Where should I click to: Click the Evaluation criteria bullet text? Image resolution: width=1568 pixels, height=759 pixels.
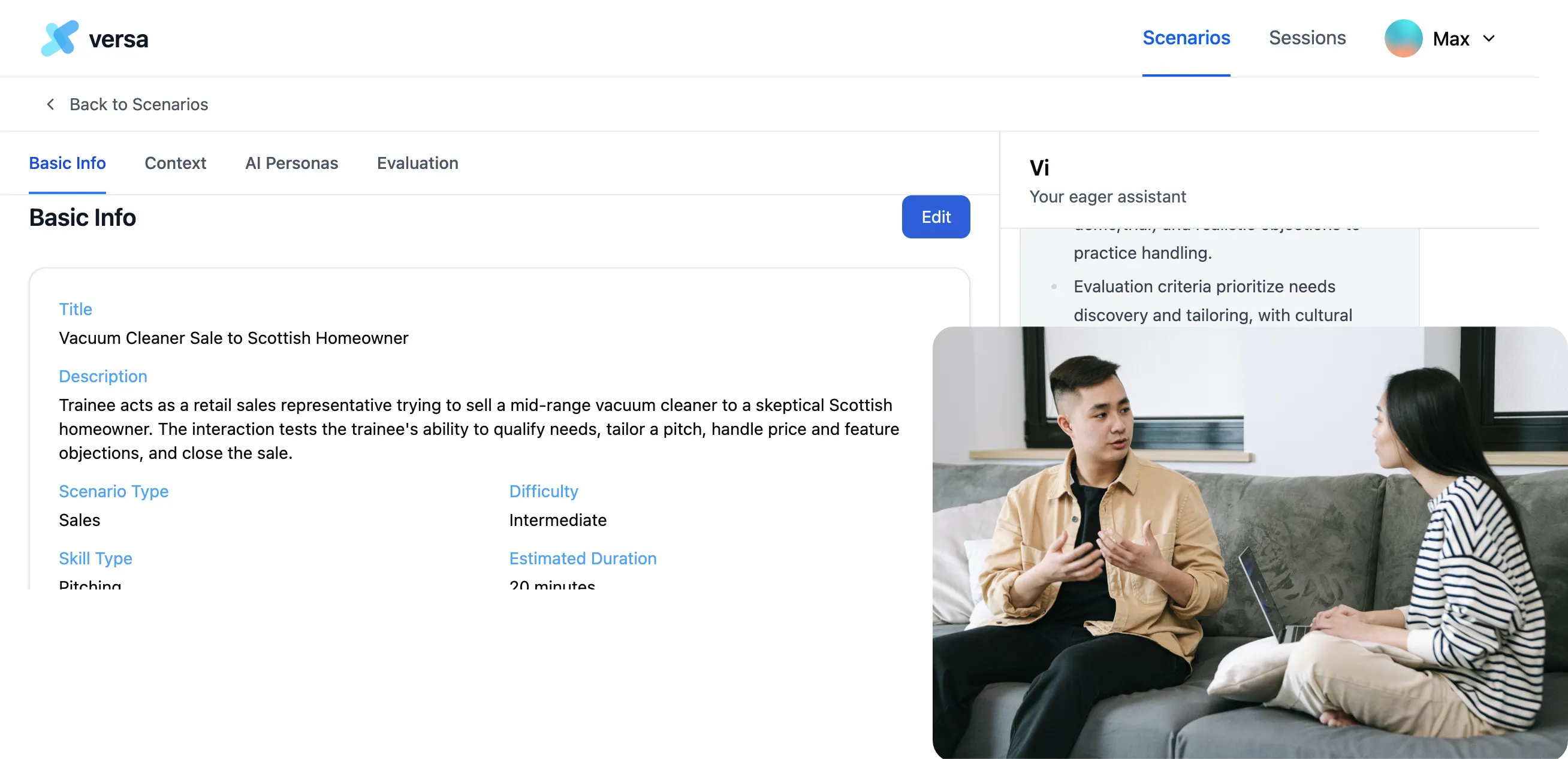(1213, 301)
